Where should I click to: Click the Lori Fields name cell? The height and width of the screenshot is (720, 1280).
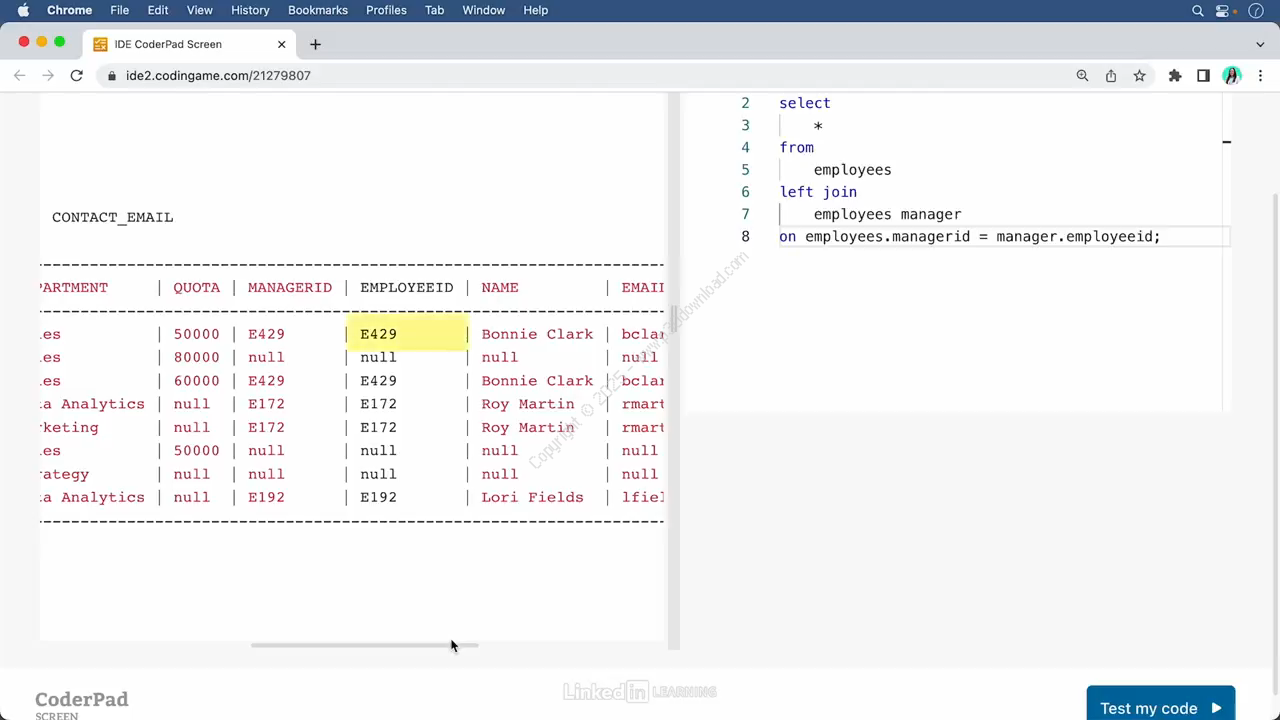click(x=532, y=497)
